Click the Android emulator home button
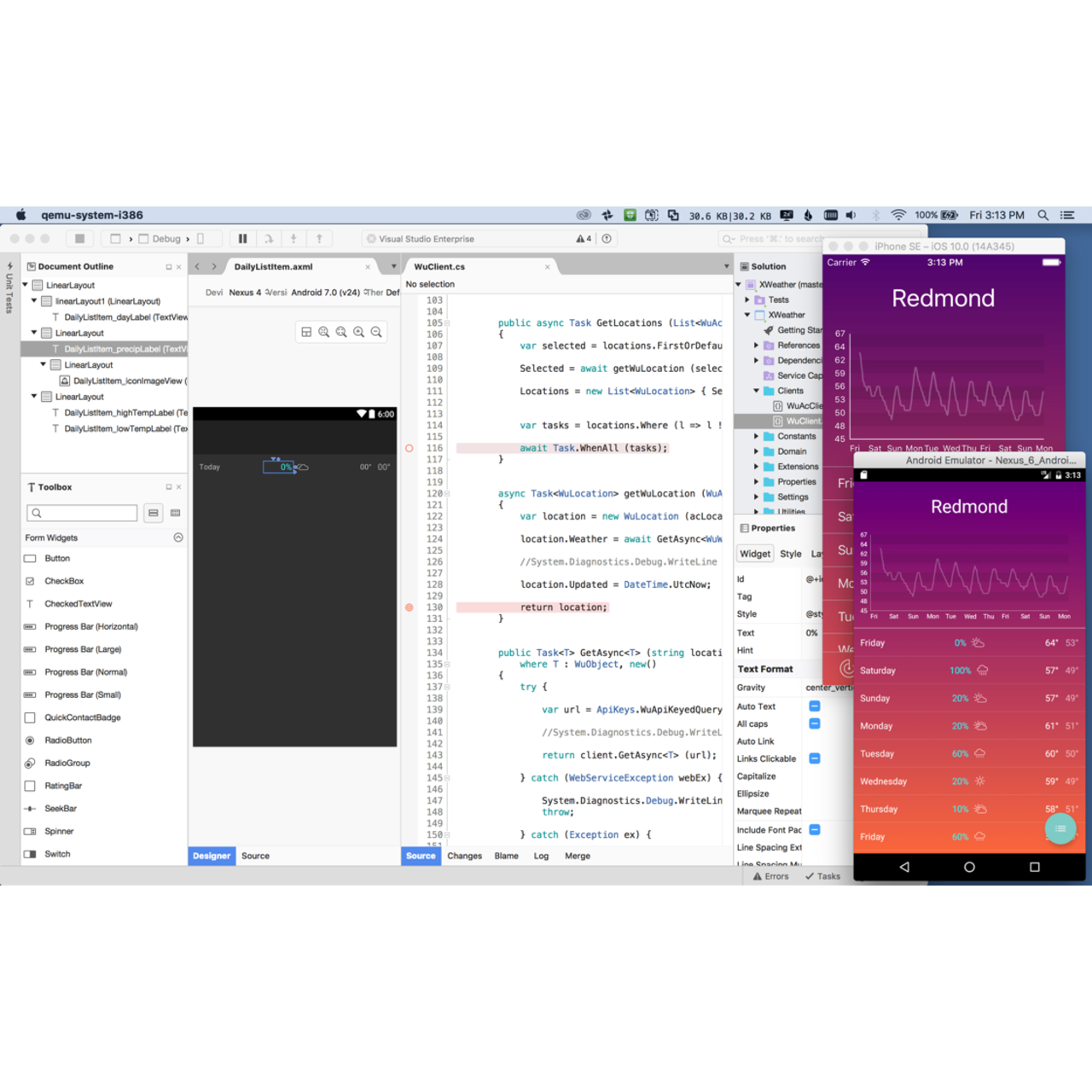This screenshot has height=1092, width=1092. click(969, 867)
